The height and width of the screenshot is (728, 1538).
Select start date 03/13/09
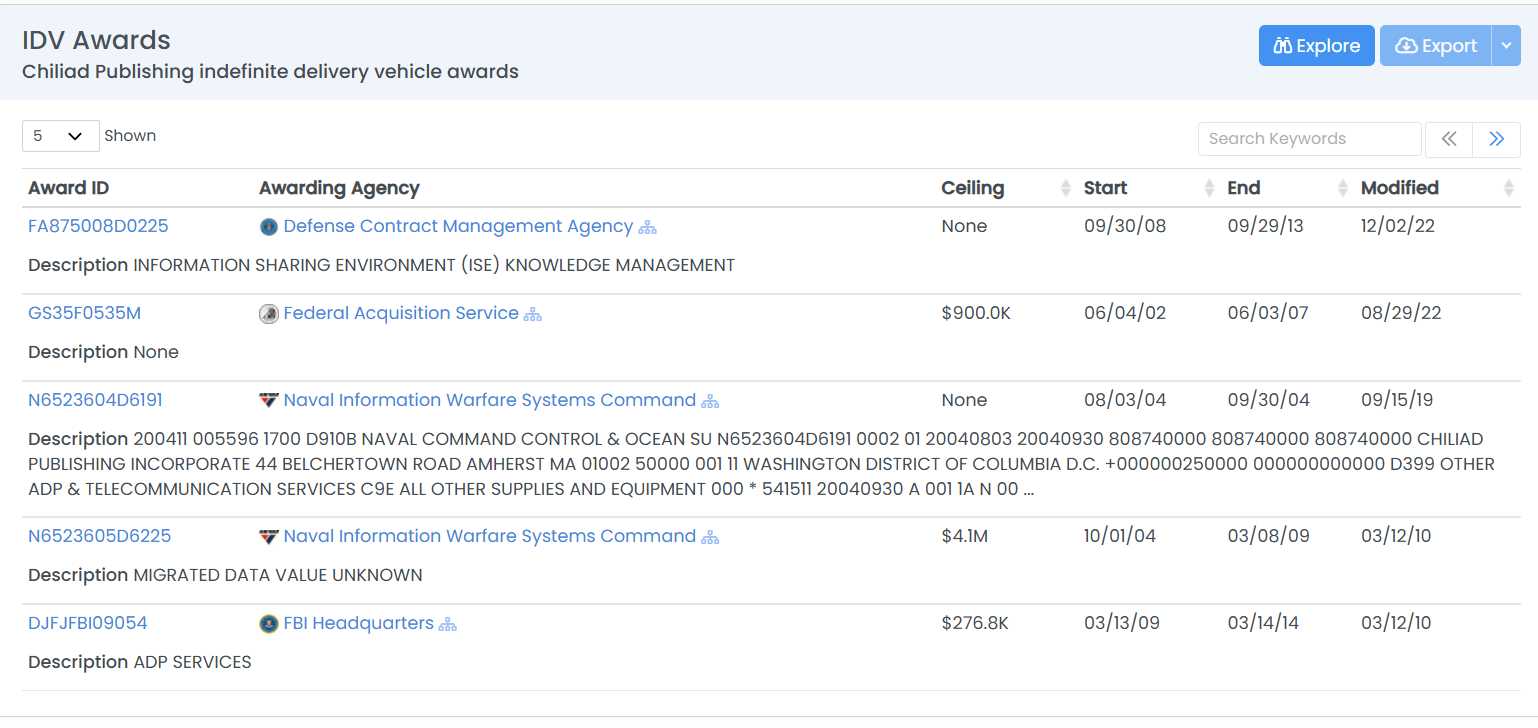pyautogui.click(x=1122, y=623)
